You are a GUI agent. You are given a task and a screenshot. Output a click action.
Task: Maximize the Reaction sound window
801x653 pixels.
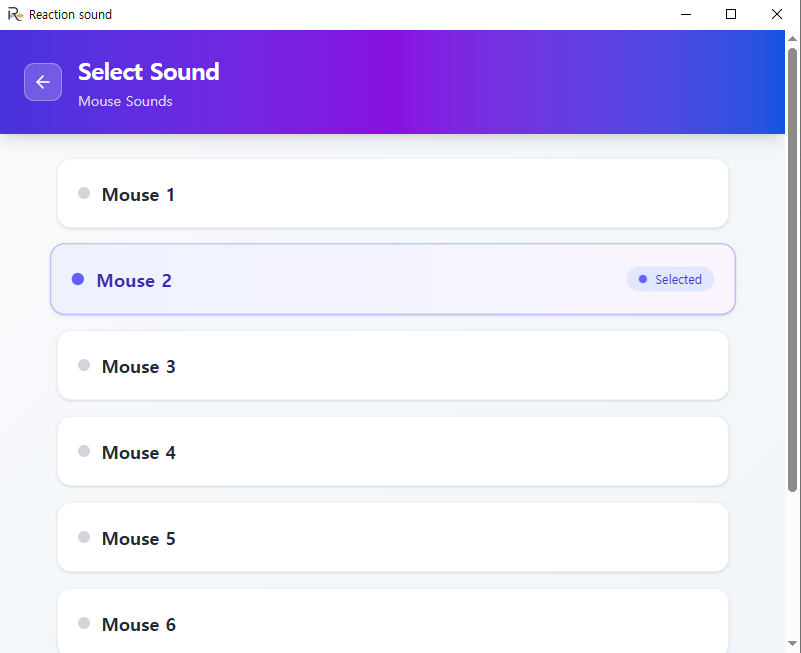pyautogui.click(x=731, y=14)
